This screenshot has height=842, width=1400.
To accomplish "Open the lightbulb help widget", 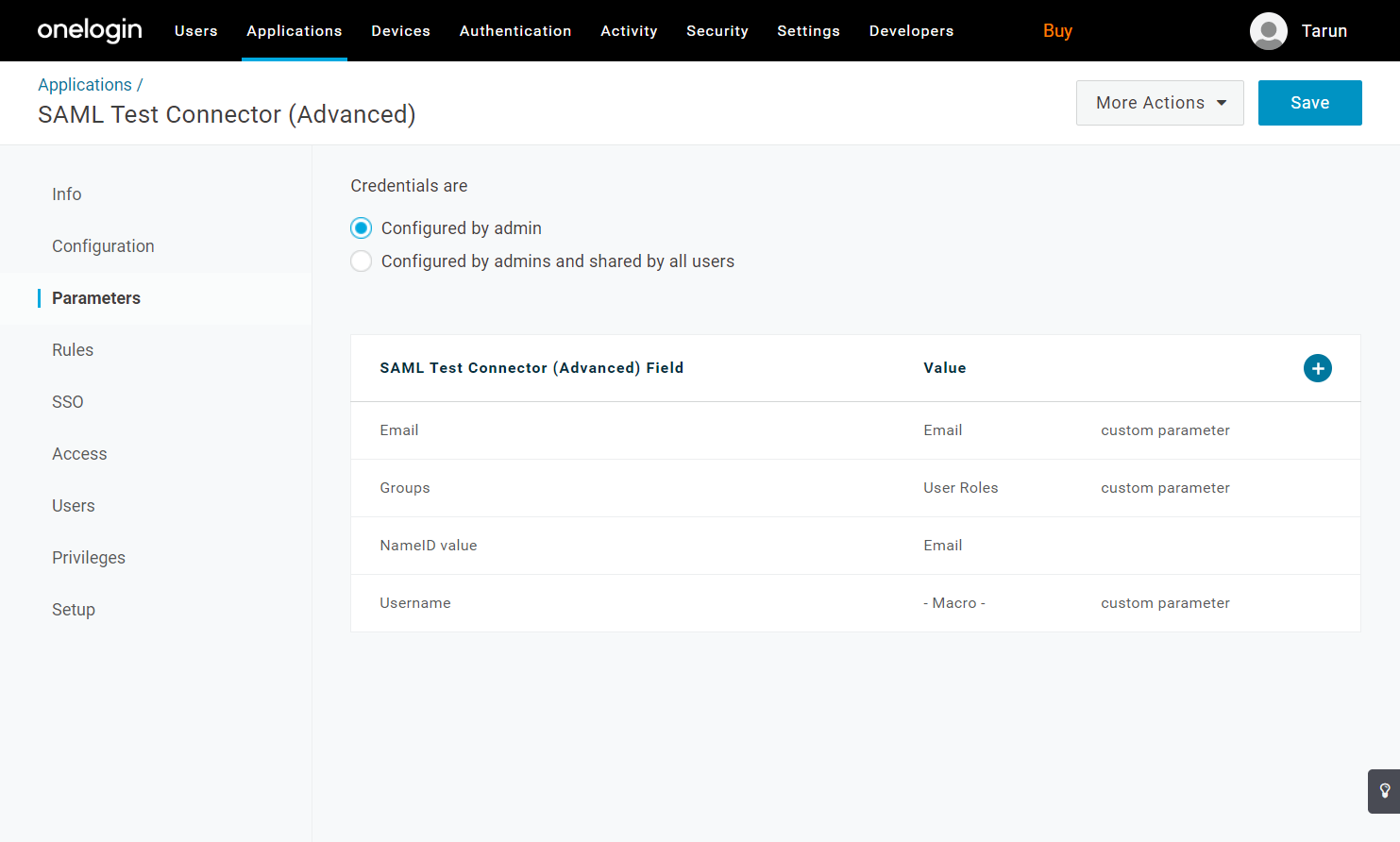I will (1384, 791).
